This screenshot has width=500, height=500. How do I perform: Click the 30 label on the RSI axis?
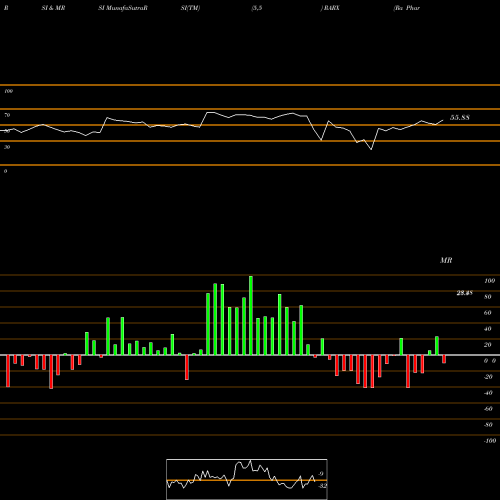pyautogui.click(x=7, y=147)
